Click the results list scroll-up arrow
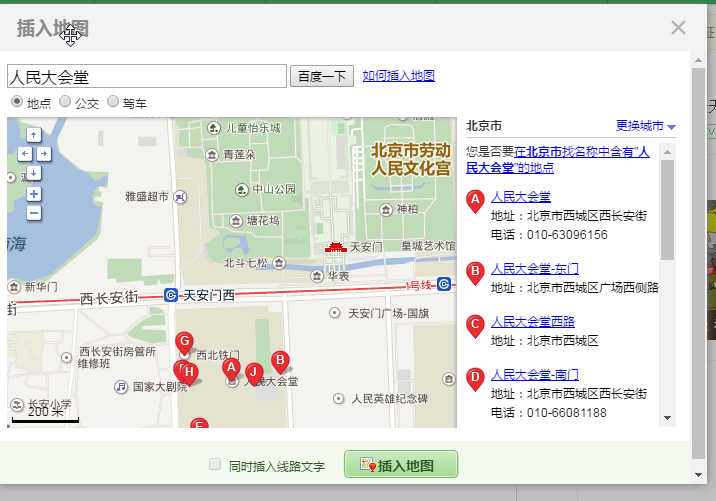716x501 pixels. point(668,152)
